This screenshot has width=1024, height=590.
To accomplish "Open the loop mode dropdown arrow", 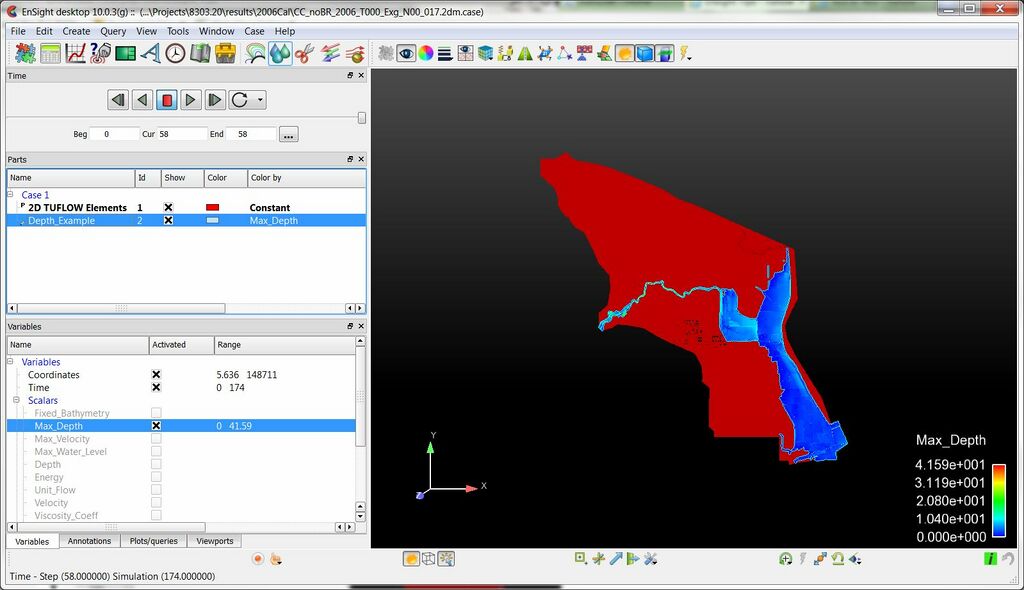I will tap(261, 100).
